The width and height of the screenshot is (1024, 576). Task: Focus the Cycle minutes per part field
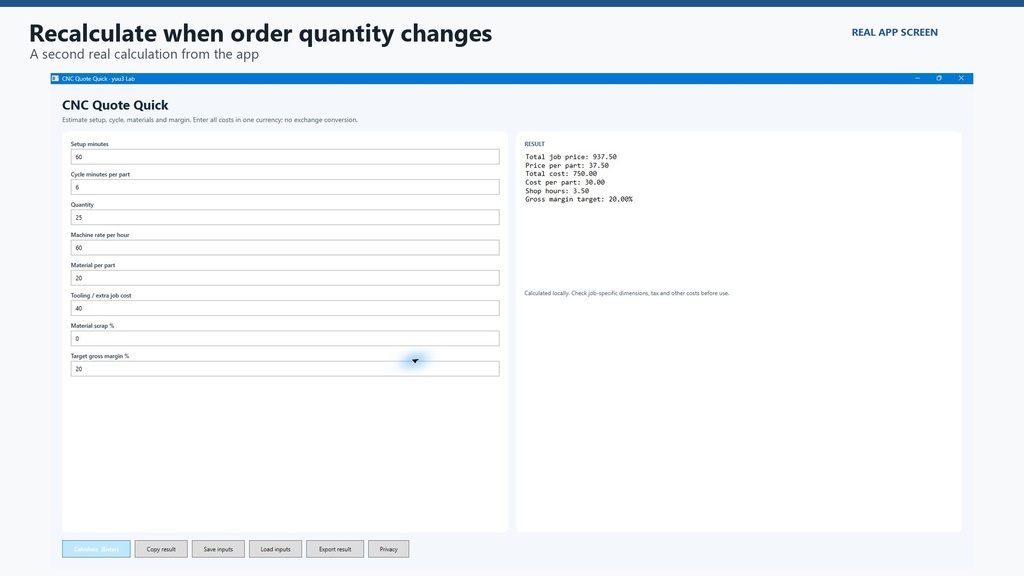tap(285, 187)
